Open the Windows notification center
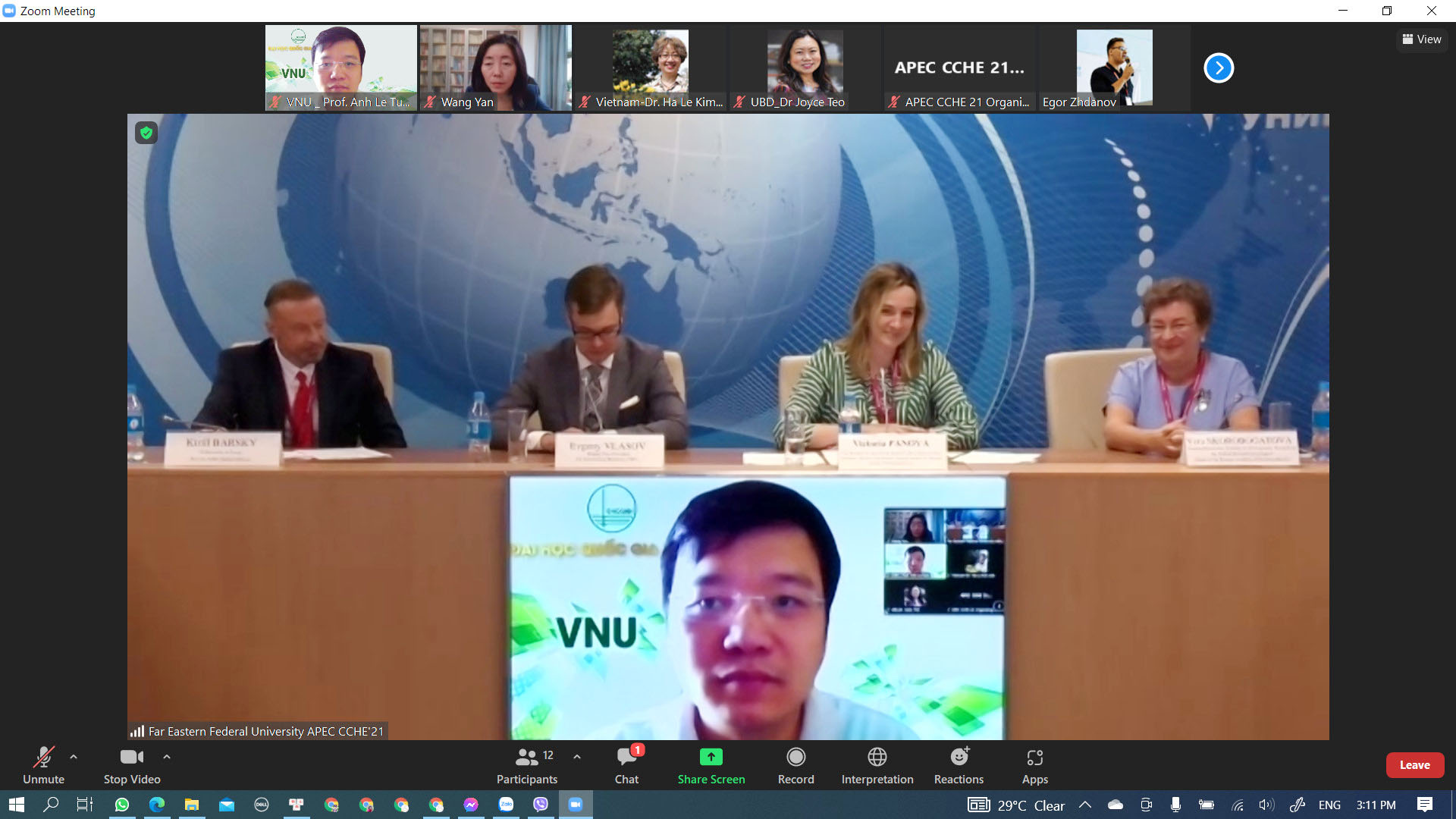Image resolution: width=1456 pixels, height=819 pixels. coord(1425,805)
